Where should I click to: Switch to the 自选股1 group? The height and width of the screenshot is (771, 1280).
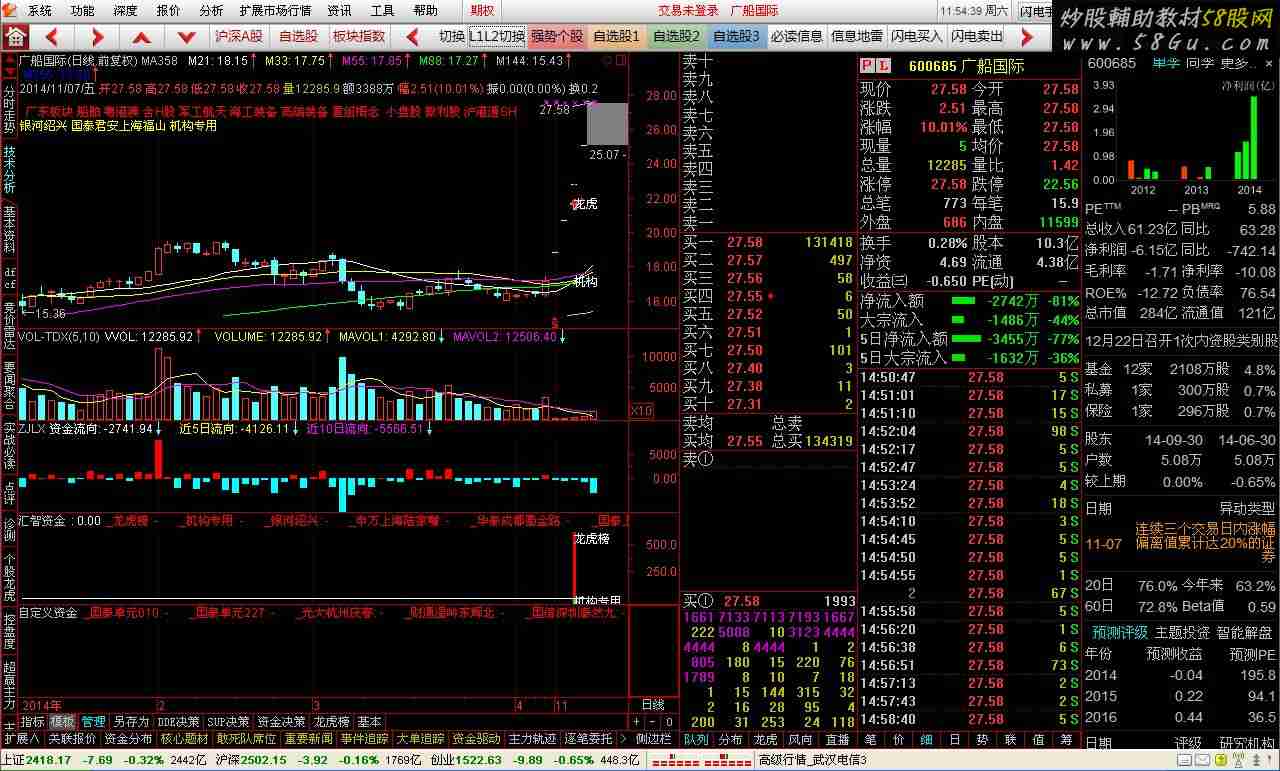(616, 36)
